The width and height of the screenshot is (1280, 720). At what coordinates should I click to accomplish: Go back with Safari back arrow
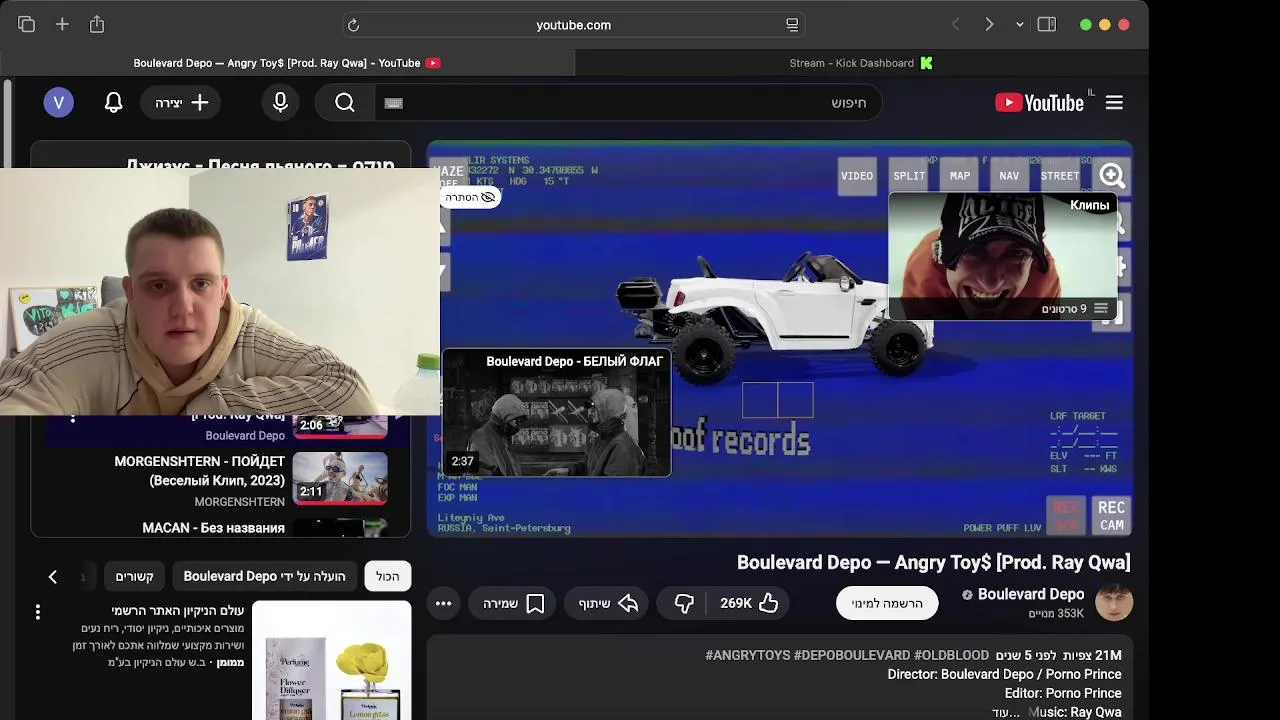point(955,24)
